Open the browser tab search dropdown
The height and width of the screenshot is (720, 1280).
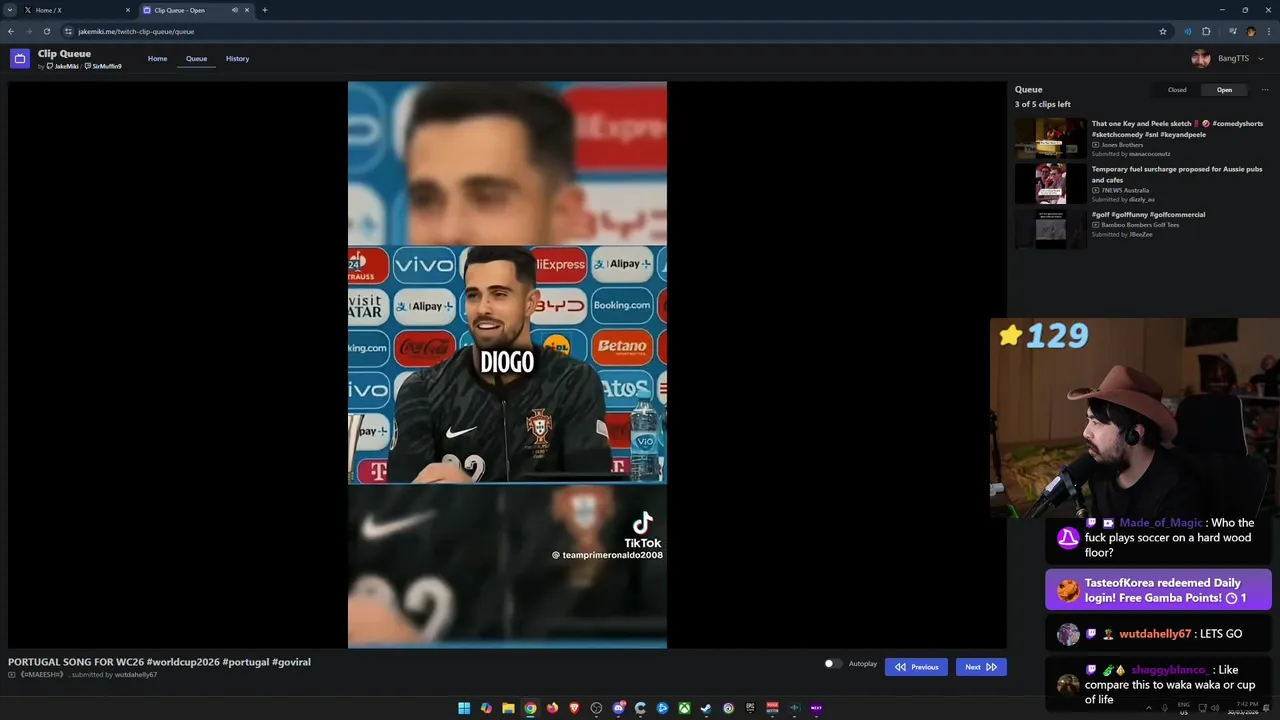(9, 10)
